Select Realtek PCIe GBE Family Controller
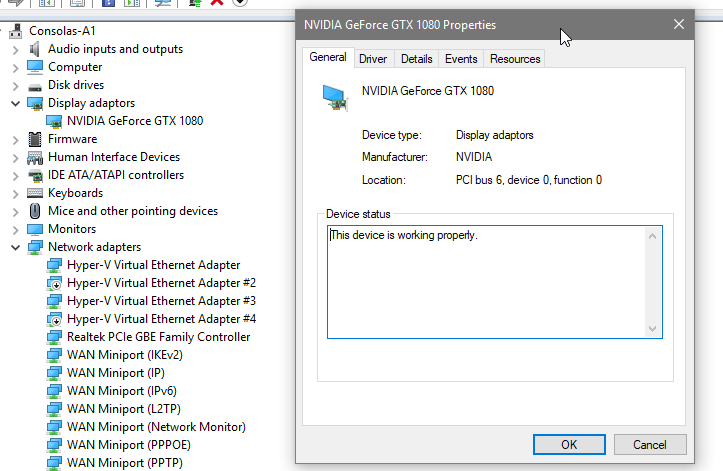 pos(158,337)
